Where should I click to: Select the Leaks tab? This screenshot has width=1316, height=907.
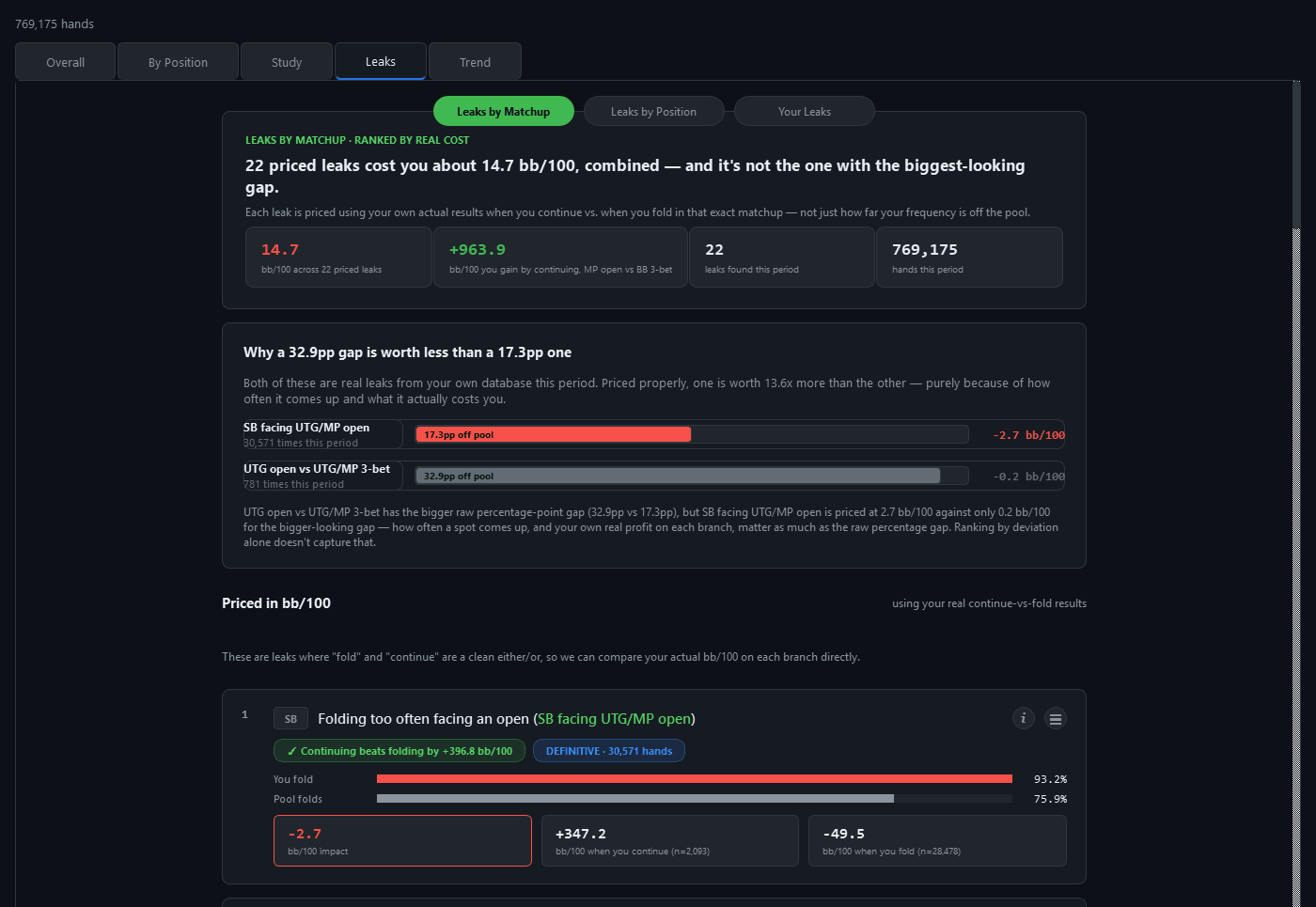point(381,61)
